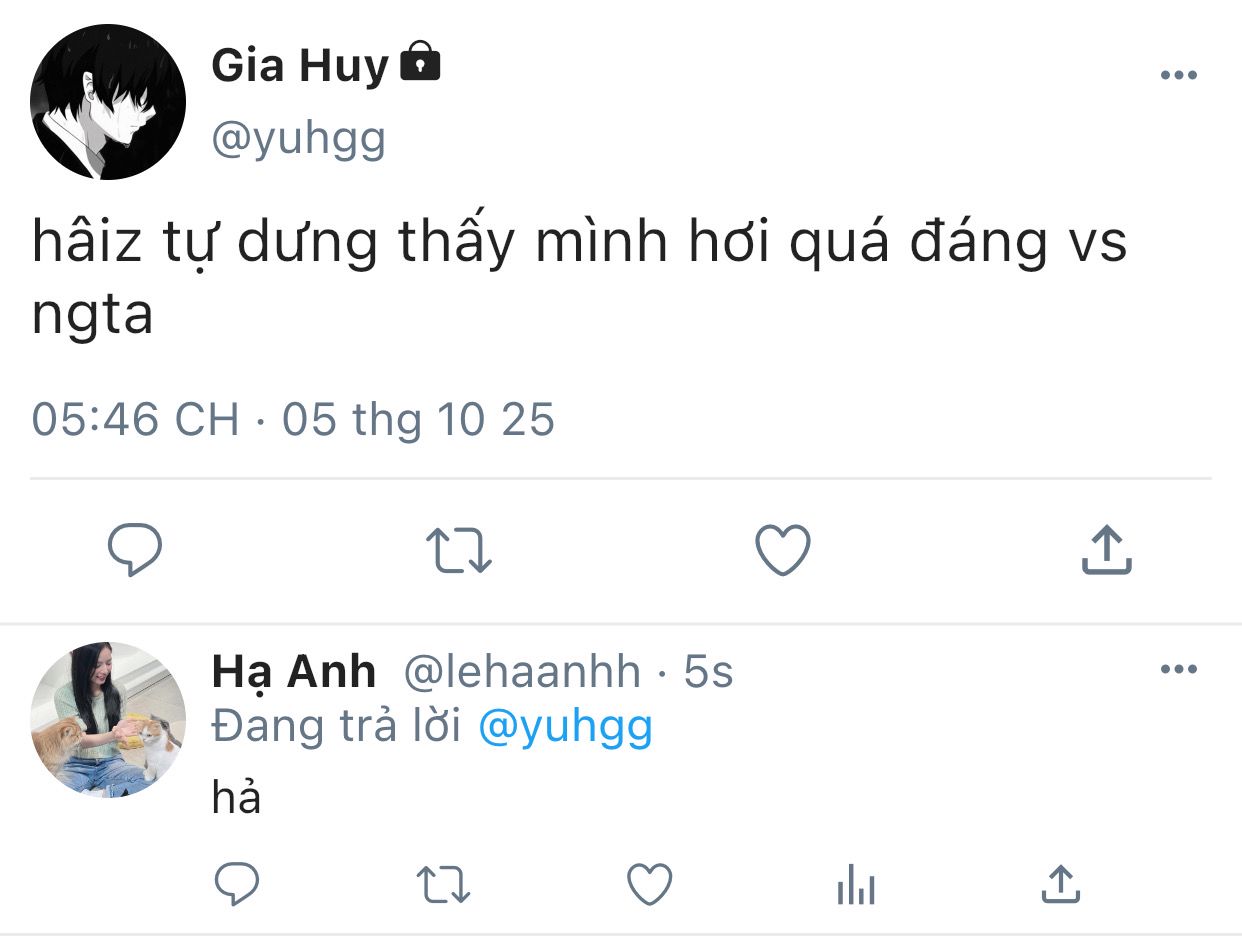Like Gia Huy's main tweet

point(782,550)
